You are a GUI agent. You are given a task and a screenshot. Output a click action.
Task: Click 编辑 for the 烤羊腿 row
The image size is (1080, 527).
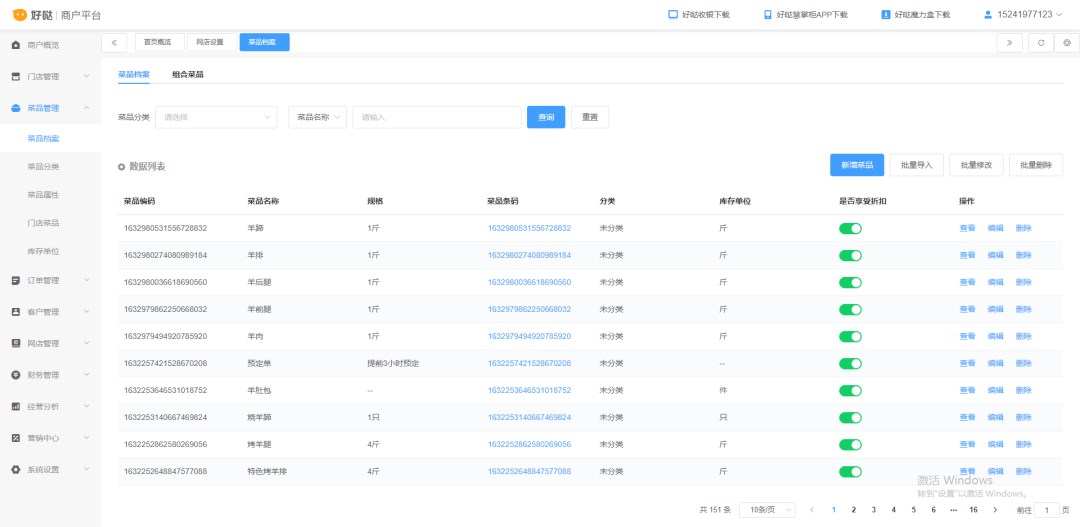[995, 444]
